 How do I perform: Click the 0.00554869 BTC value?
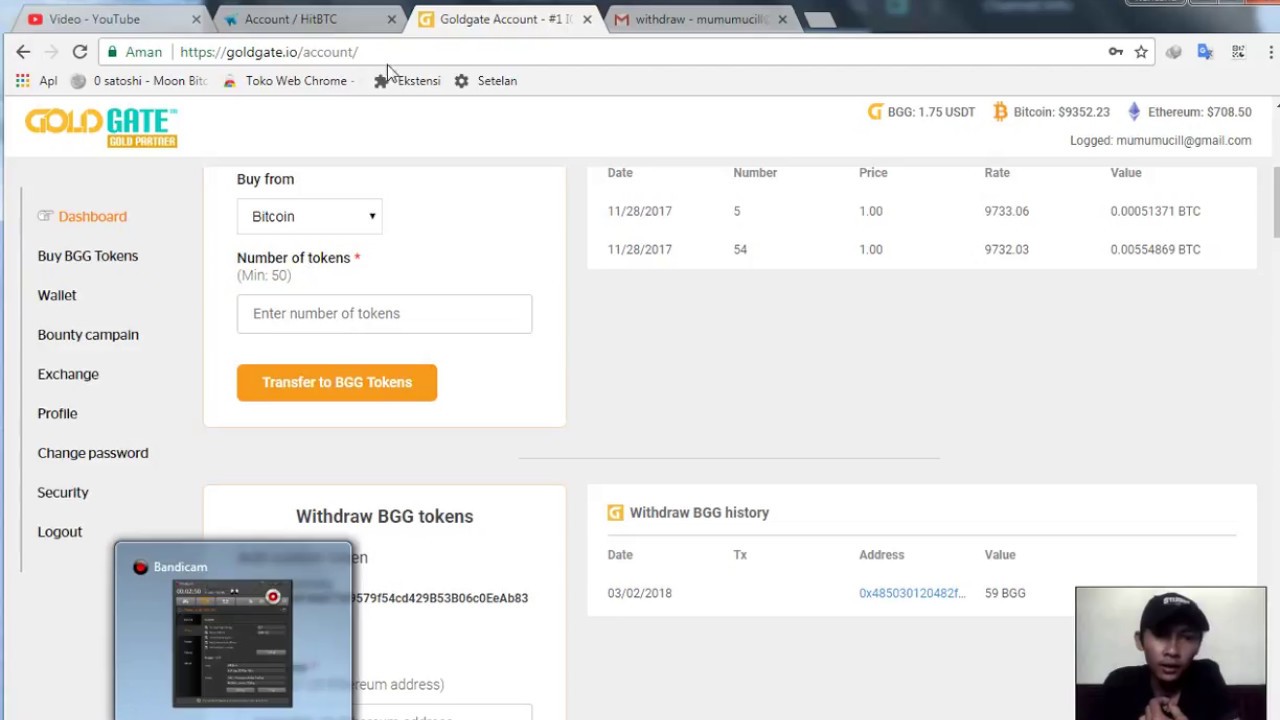tap(1155, 250)
